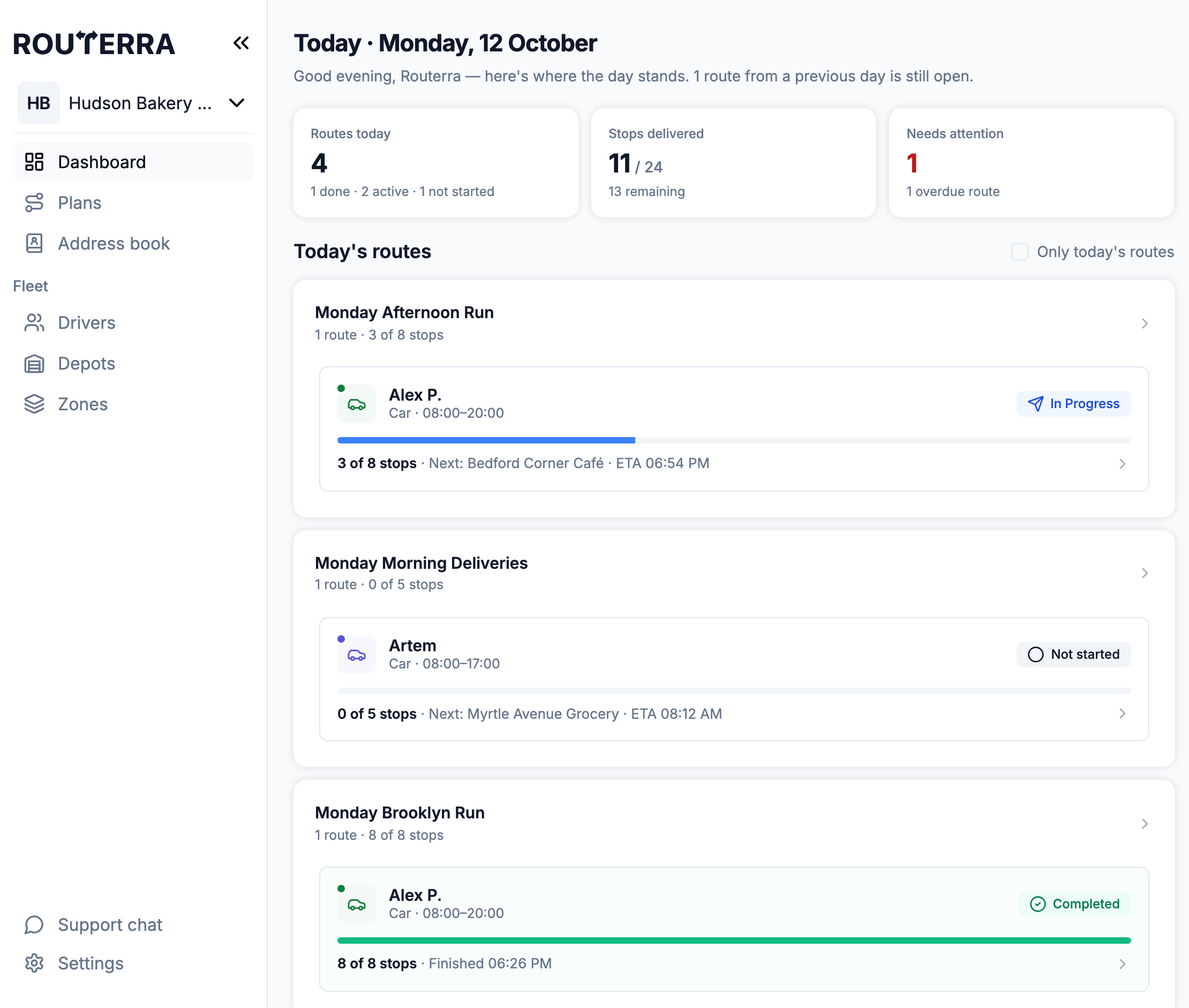Click the green completed progress bar
The image size is (1189, 1008).
(734, 941)
